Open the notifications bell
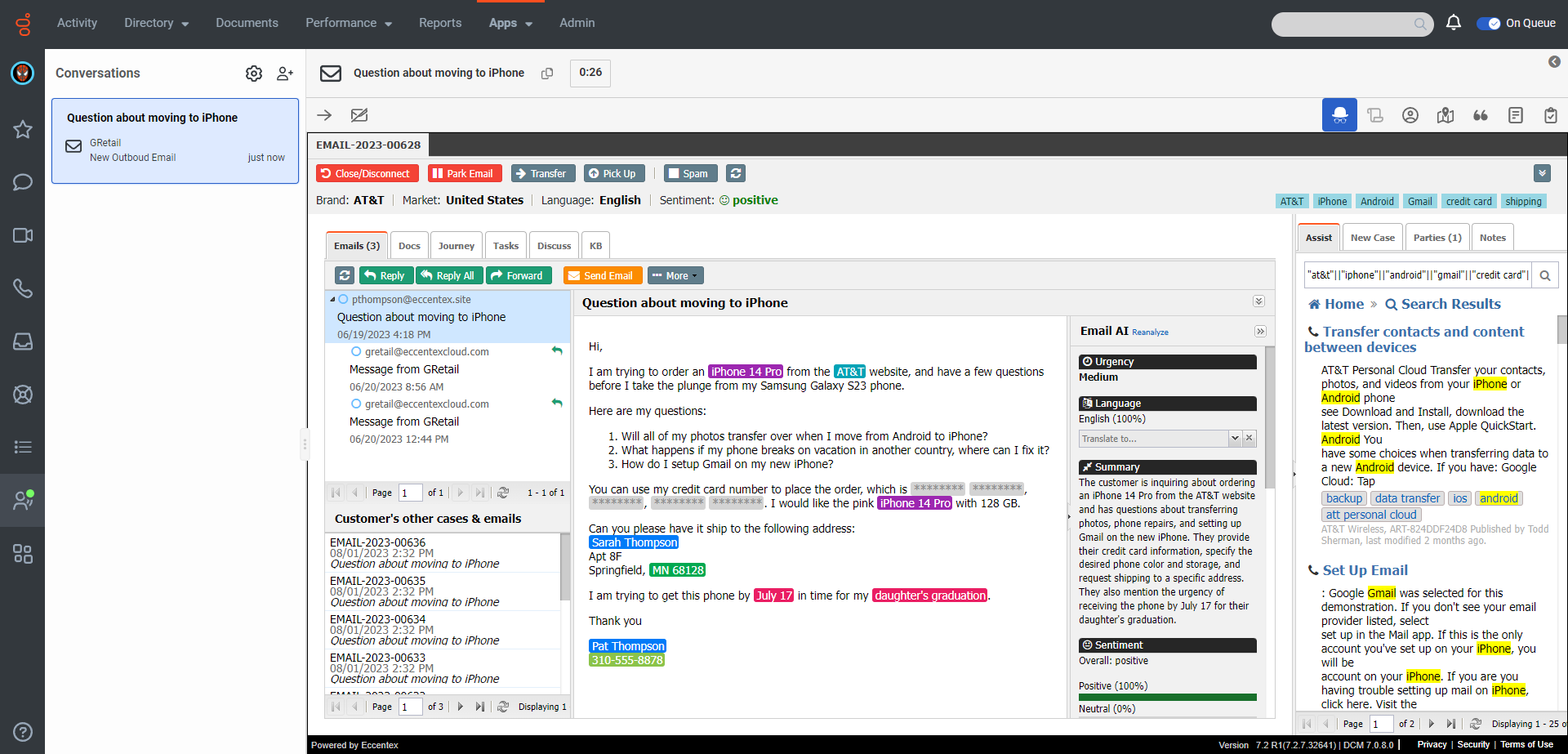The image size is (1568, 754). [x=1453, y=23]
